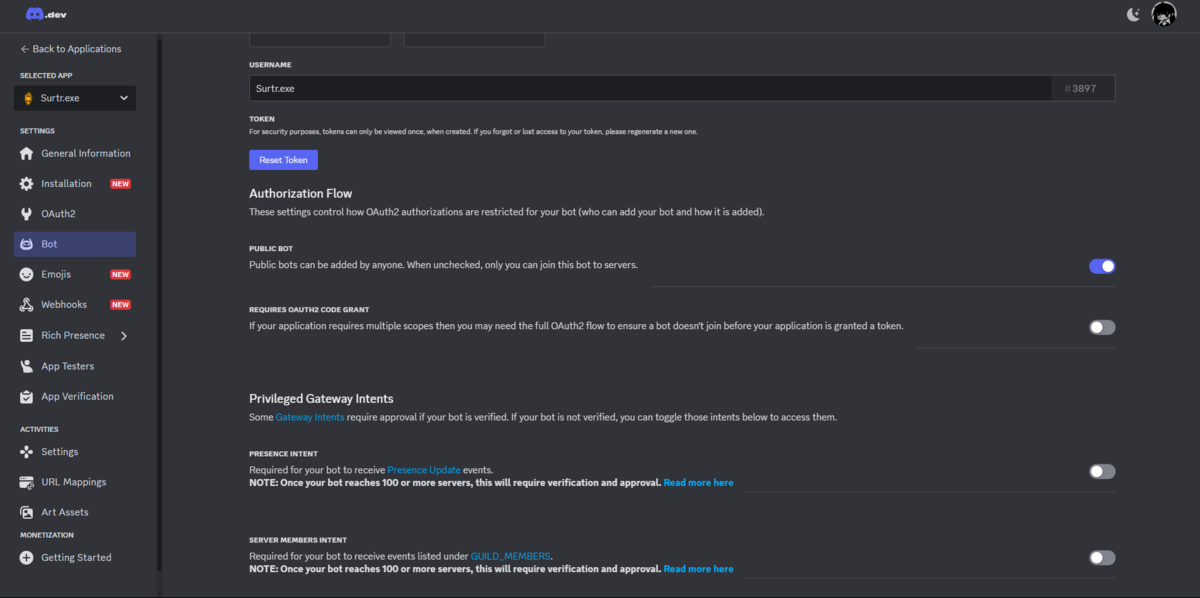Image resolution: width=1200 pixels, height=598 pixels.
Task: Enable the Server Members Intent toggle
Action: point(1102,558)
